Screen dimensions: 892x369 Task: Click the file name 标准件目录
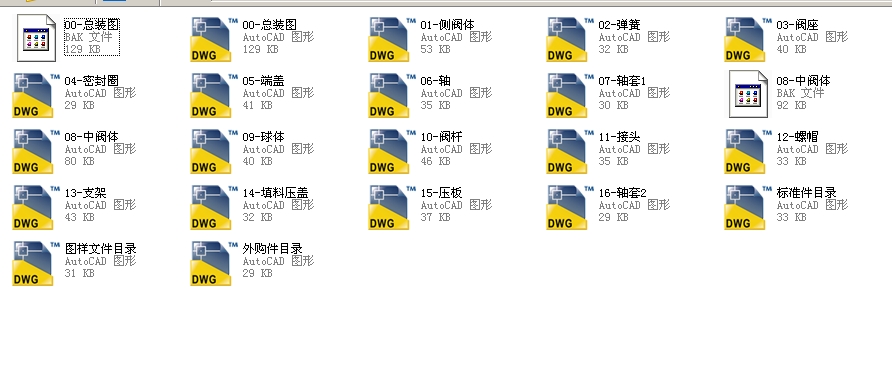806,193
